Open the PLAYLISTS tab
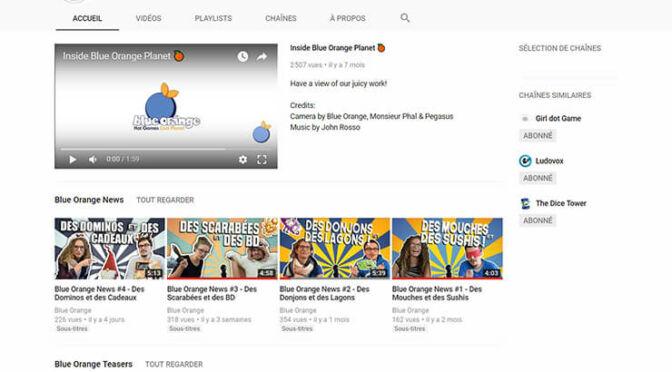The width and height of the screenshot is (672, 372). pyautogui.click(x=213, y=18)
